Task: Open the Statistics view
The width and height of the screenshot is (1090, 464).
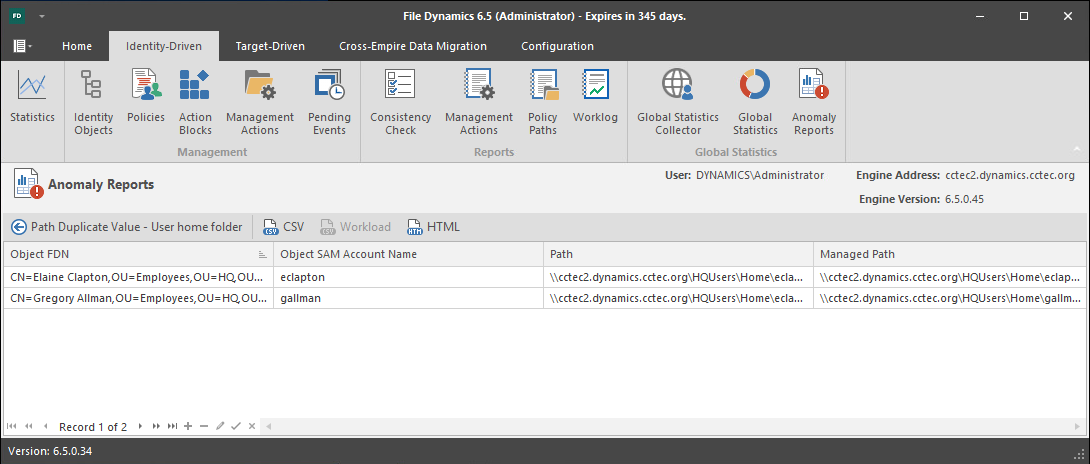Action: pyautogui.click(x=32, y=98)
